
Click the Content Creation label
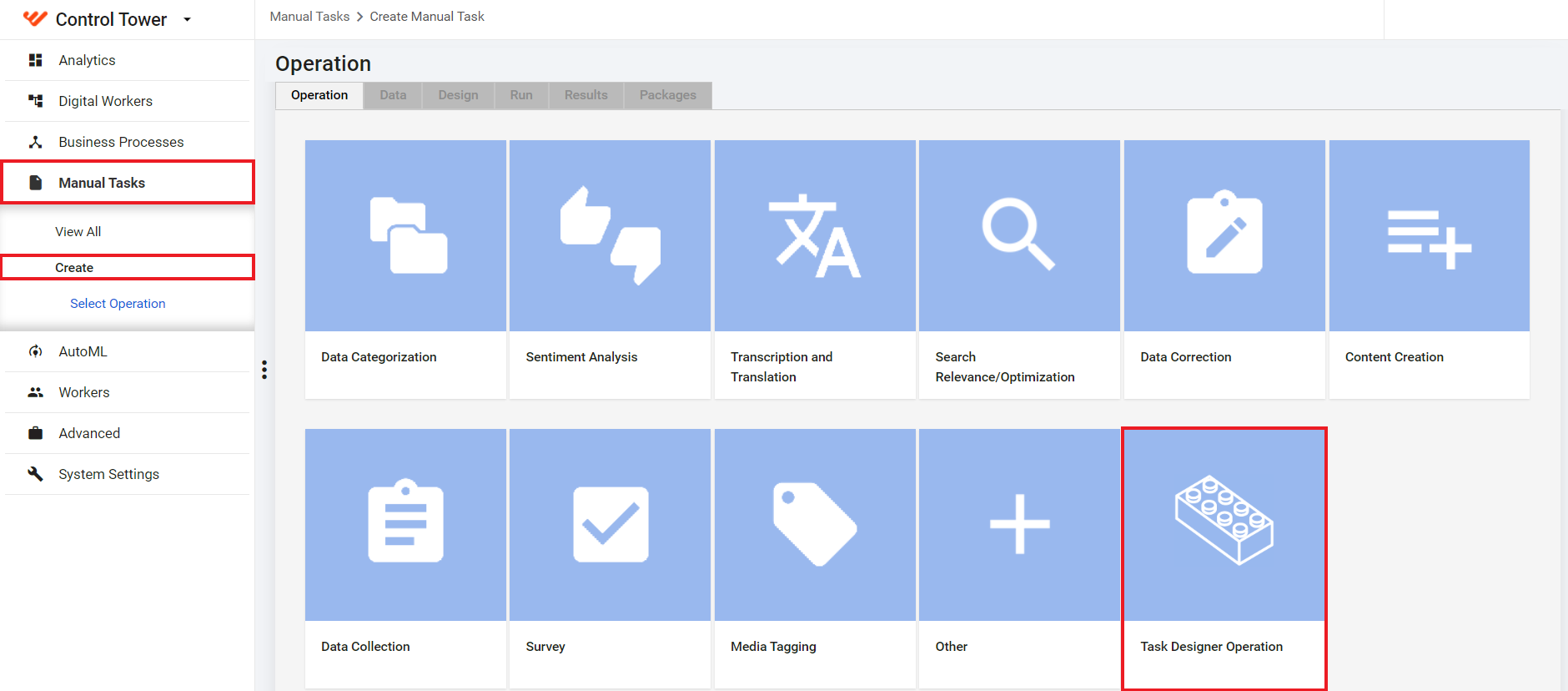[x=1395, y=357]
